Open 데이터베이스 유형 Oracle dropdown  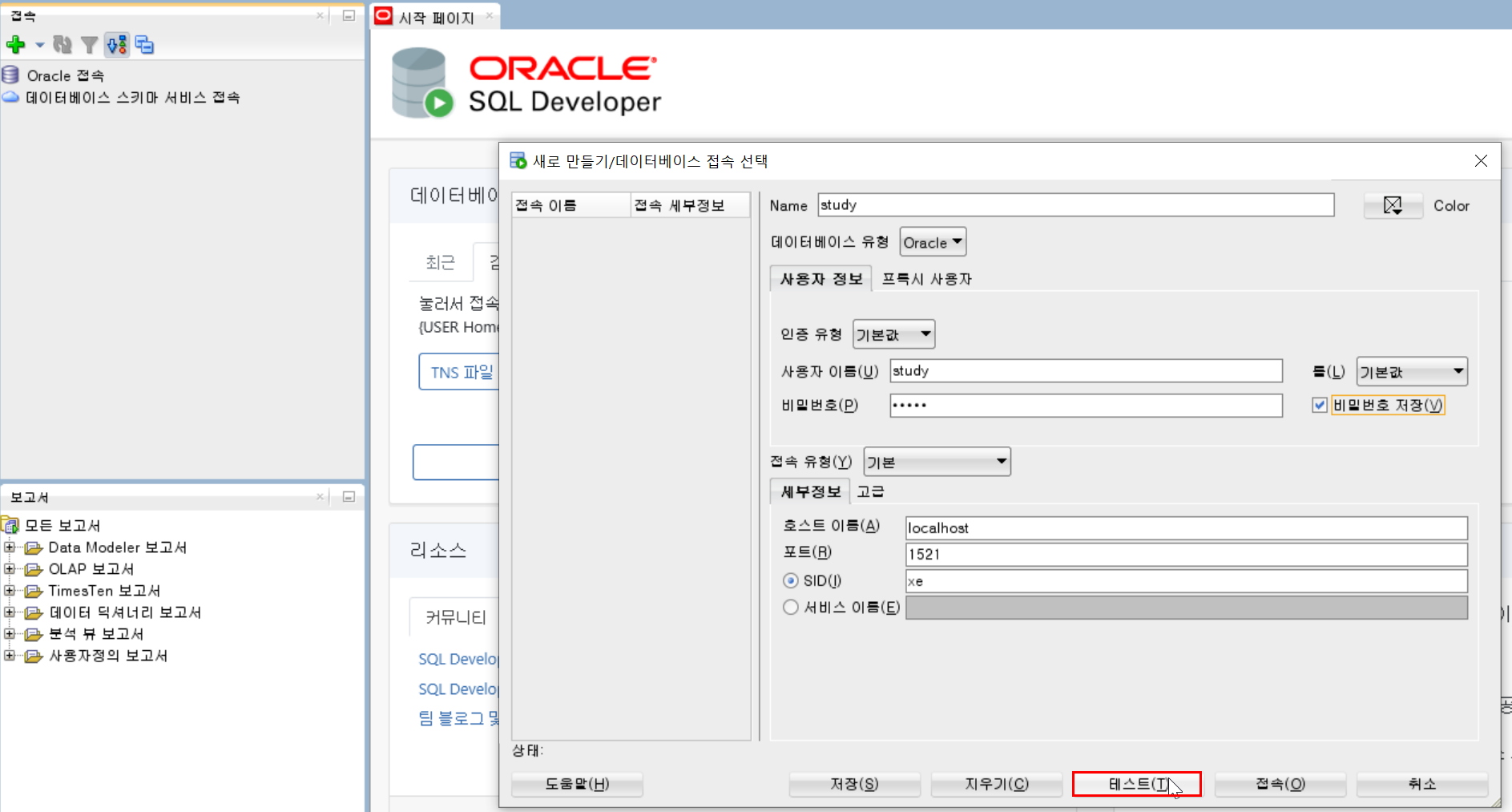tap(933, 242)
